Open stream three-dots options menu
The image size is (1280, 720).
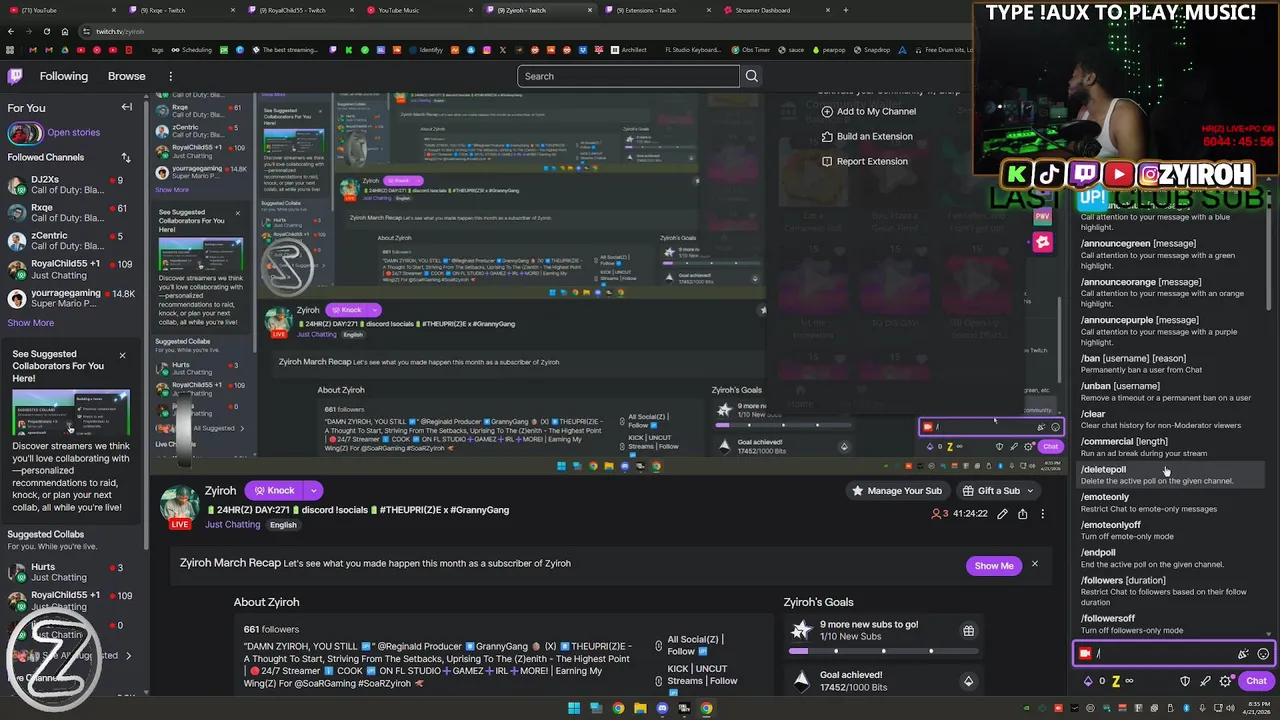[1042, 514]
